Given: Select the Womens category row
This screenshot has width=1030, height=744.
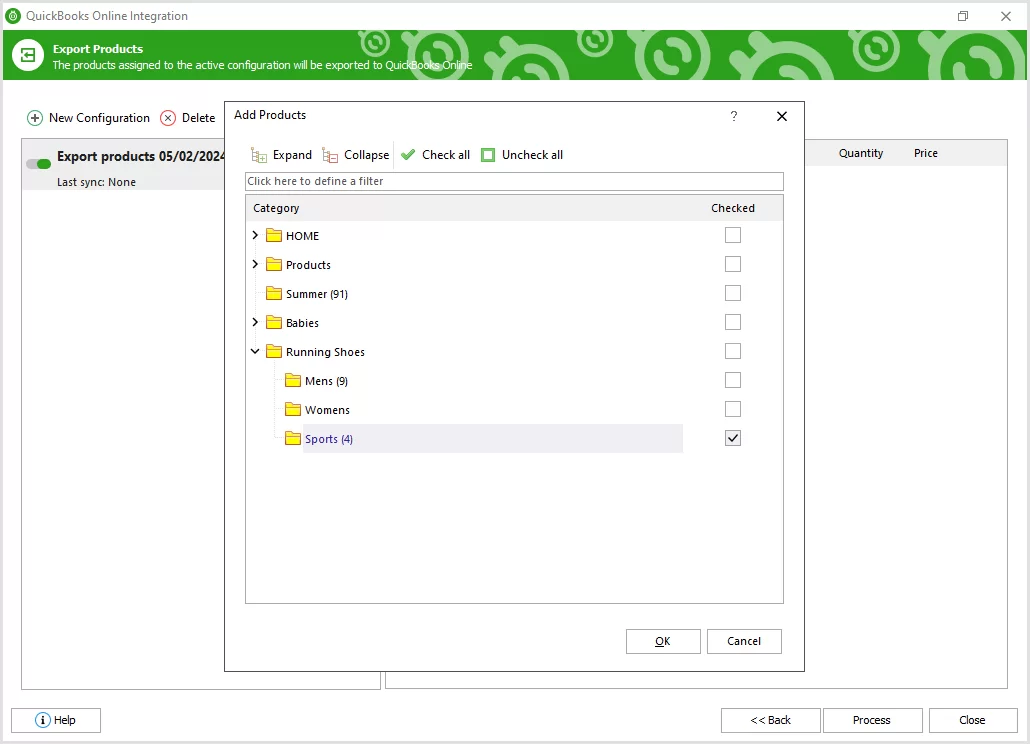Looking at the screenshot, I should coord(327,409).
